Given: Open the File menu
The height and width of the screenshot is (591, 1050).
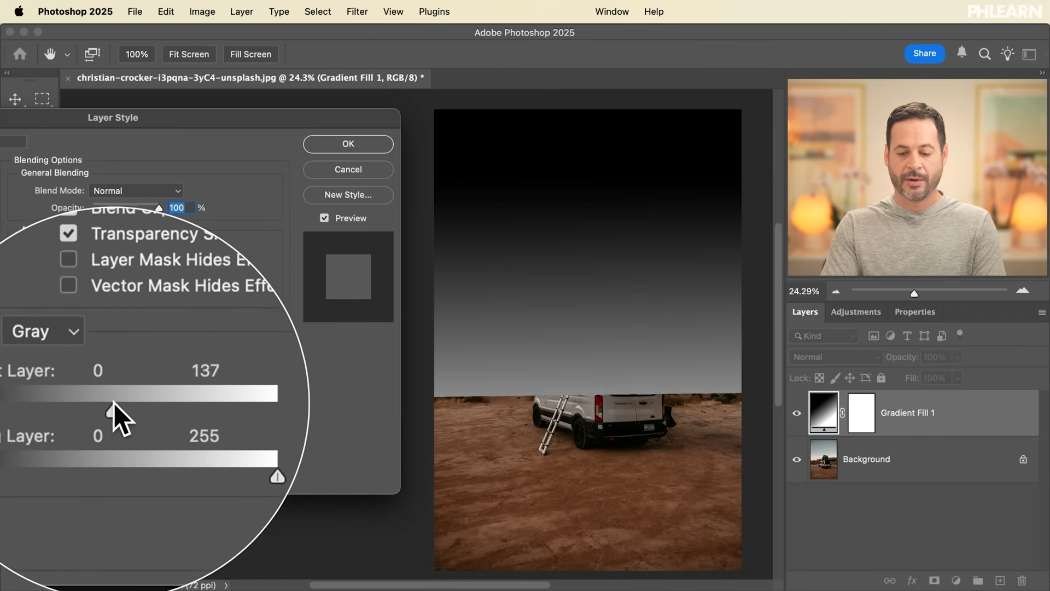Looking at the screenshot, I should coord(135,11).
